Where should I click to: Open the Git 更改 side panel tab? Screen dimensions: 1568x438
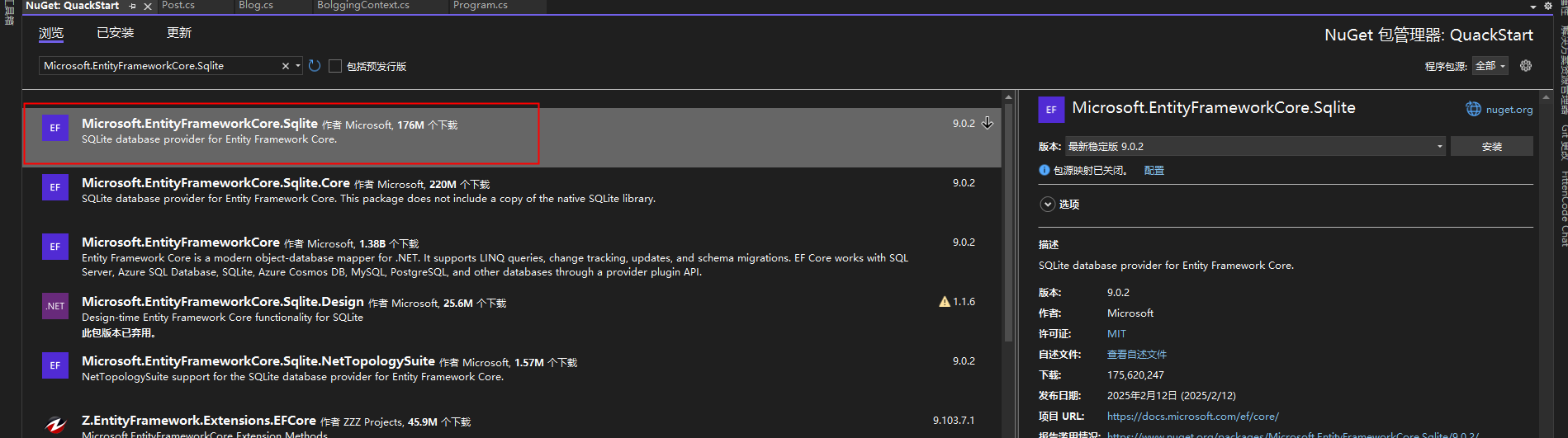pyautogui.click(x=1563, y=142)
